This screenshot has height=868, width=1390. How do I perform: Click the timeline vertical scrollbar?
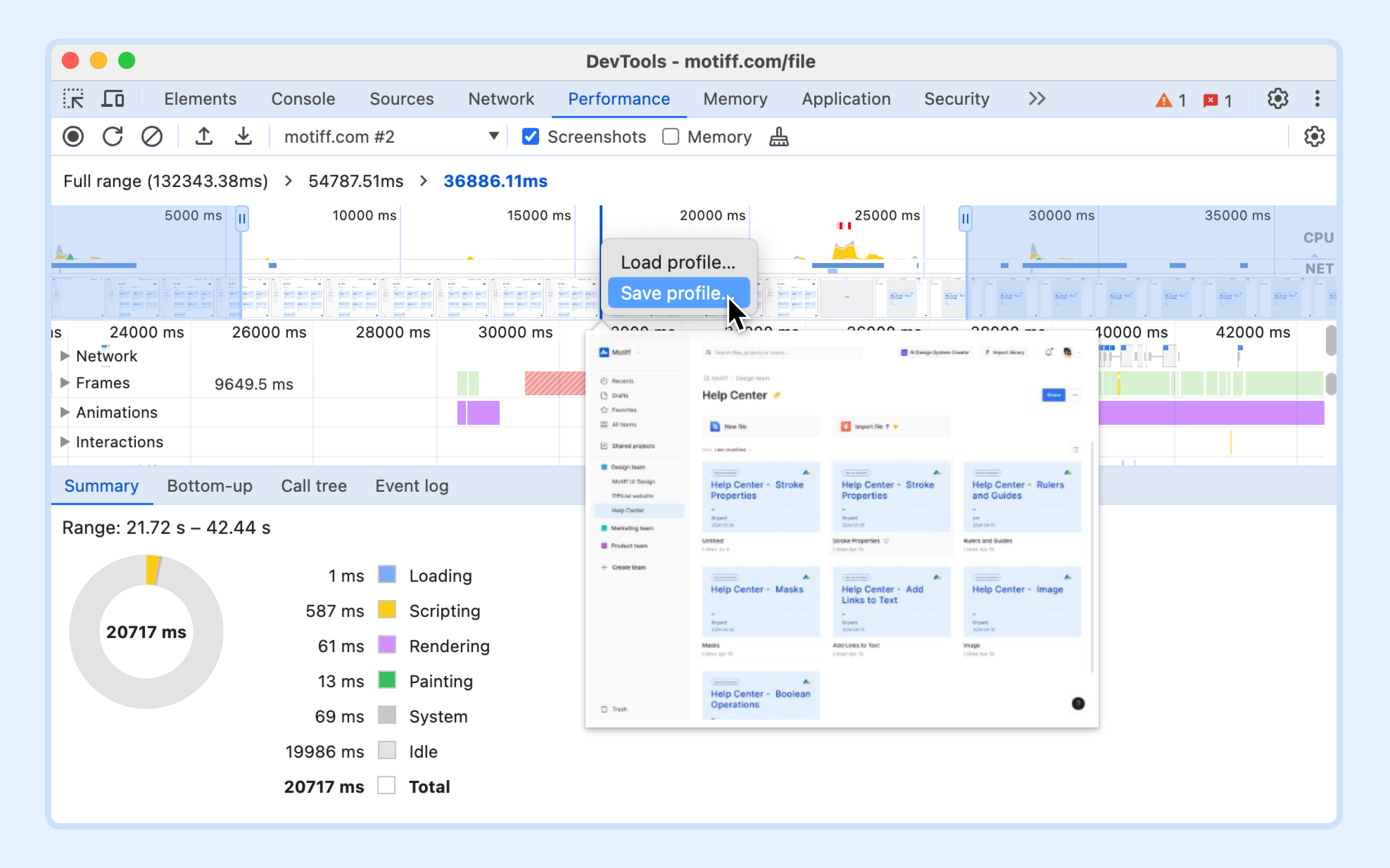click(x=1331, y=341)
